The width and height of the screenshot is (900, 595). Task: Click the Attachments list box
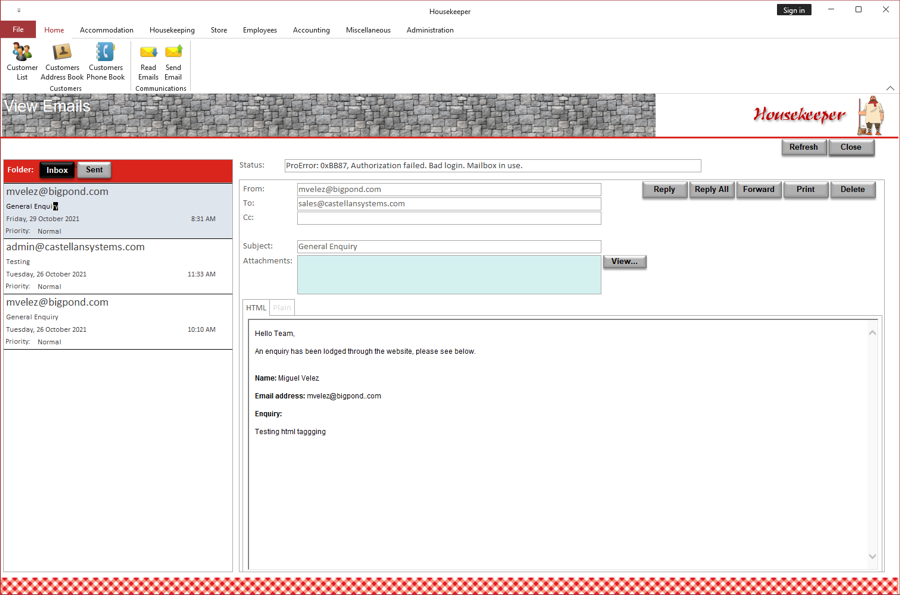click(x=449, y=275)
